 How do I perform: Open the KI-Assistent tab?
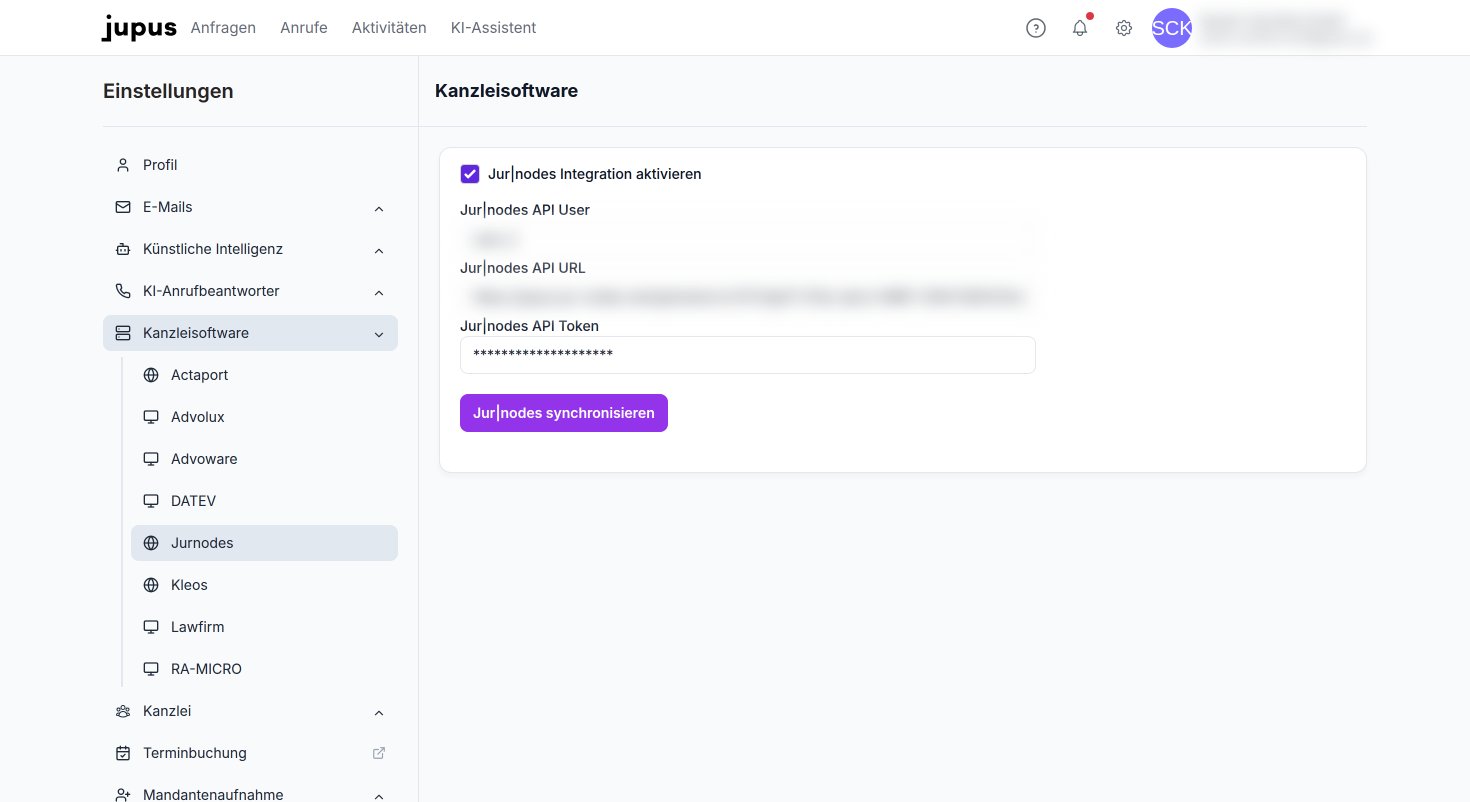click(x=494, y=28)
